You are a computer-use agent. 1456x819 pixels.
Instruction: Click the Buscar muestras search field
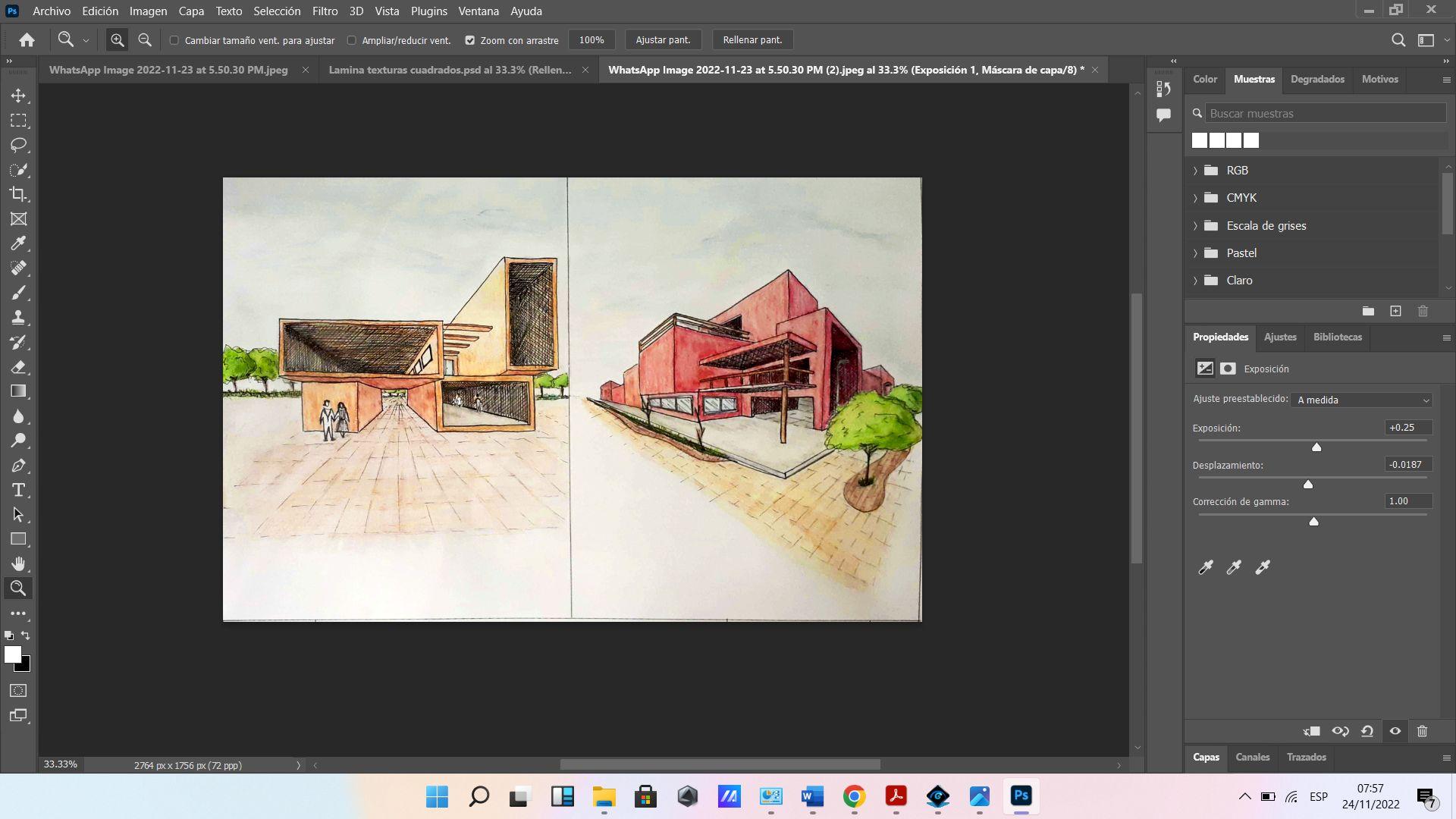click(1324, 114)
